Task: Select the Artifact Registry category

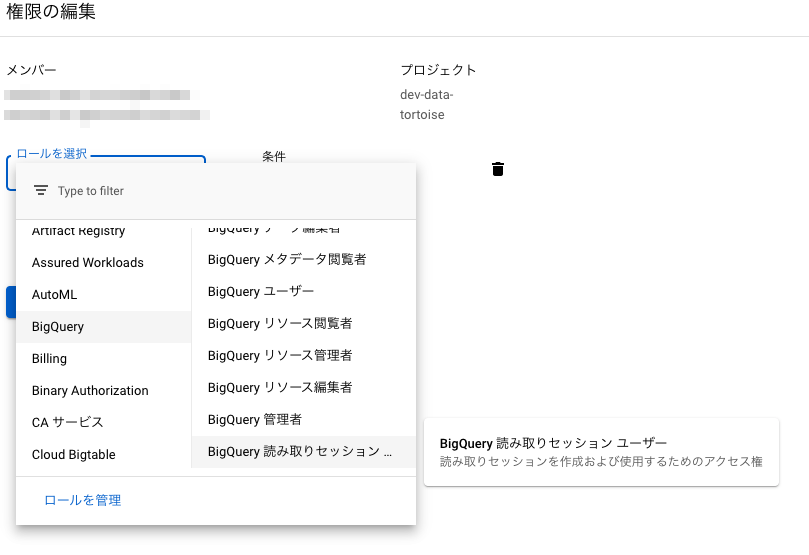Action: [104, 233]
